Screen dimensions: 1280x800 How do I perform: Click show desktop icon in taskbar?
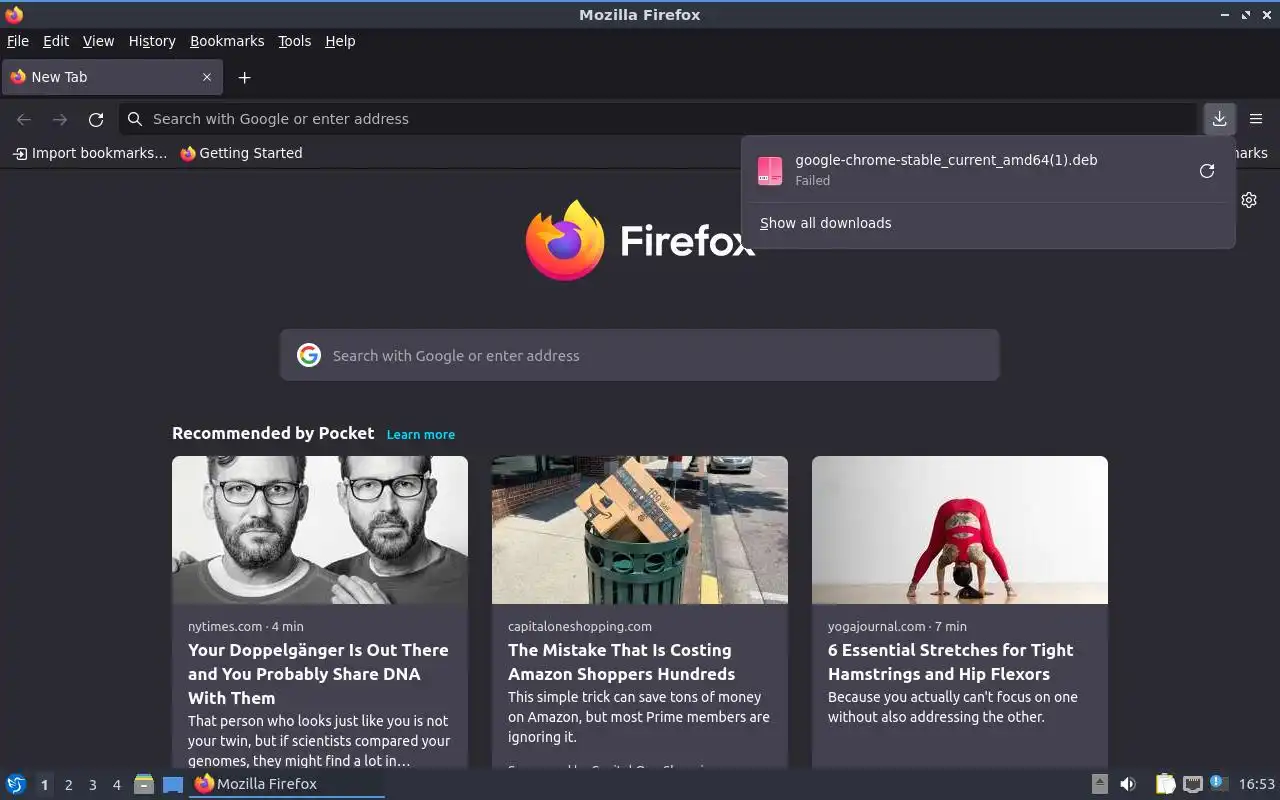point(173,784)
